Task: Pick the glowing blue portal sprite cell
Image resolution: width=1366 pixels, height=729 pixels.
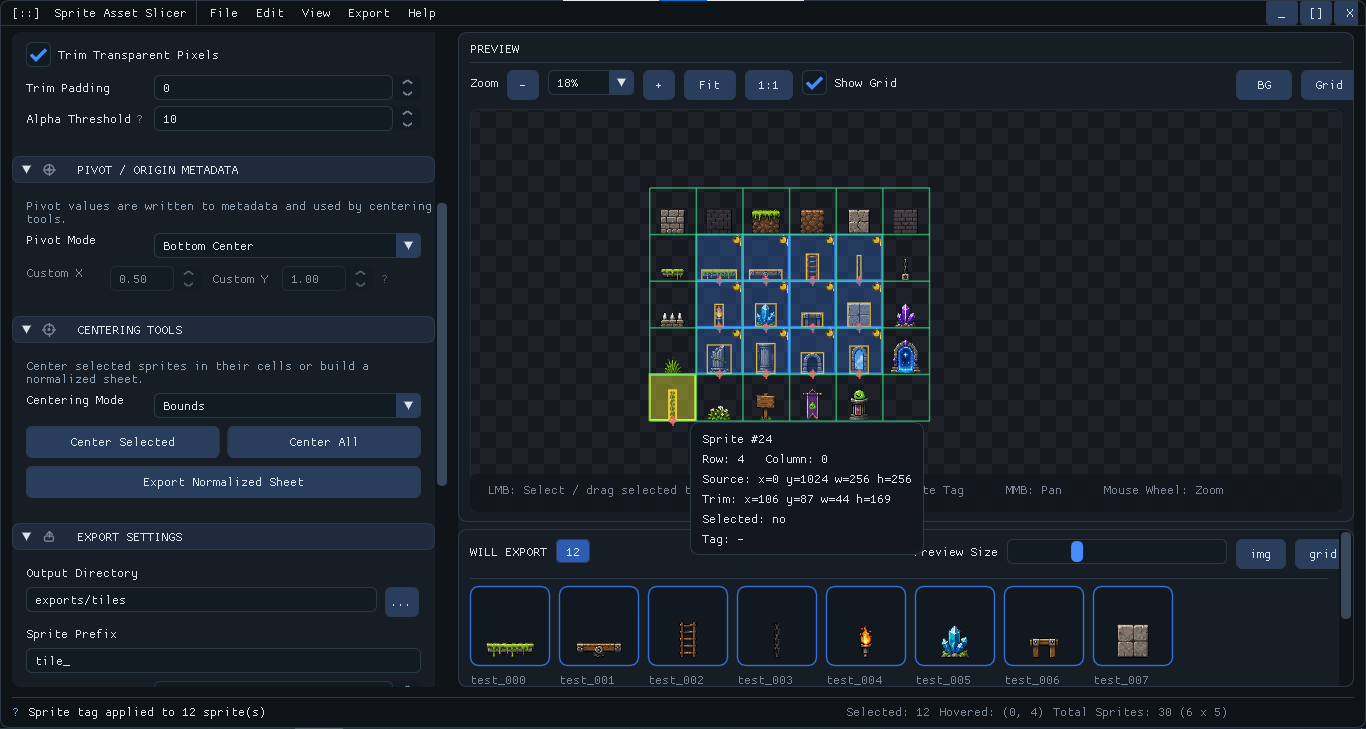Action: pos(906,351)
